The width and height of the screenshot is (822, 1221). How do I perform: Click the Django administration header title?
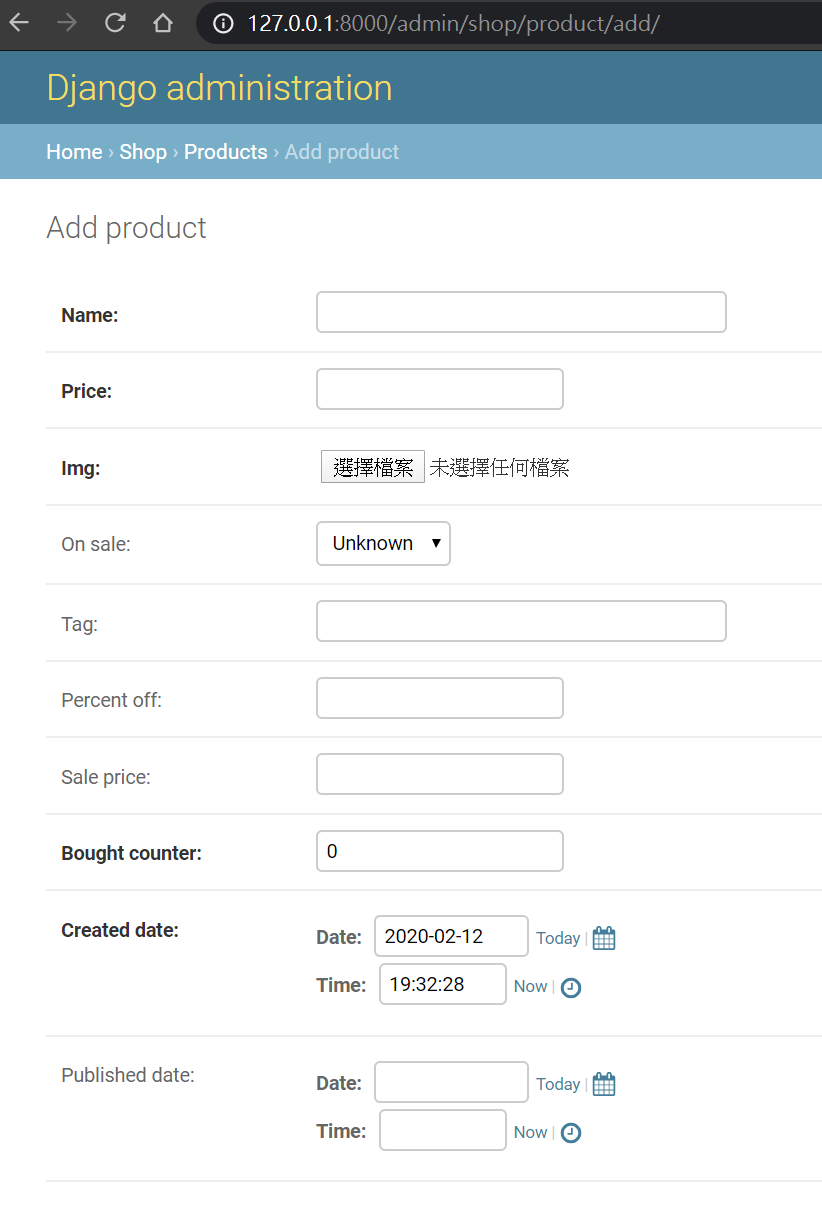219,88
